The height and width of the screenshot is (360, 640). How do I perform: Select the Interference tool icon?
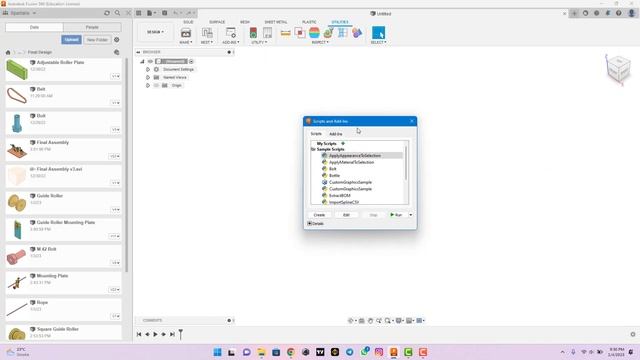[300, 33]
